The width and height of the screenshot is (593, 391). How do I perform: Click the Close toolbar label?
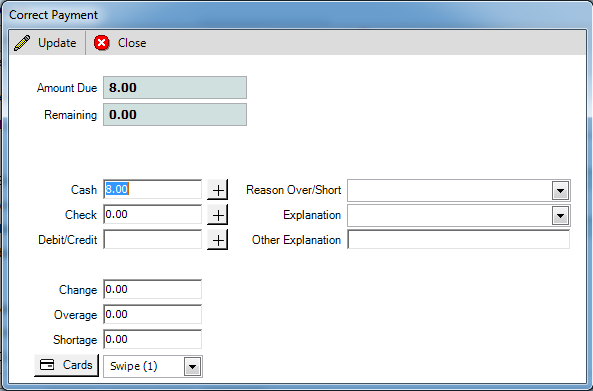coord(132,43)
